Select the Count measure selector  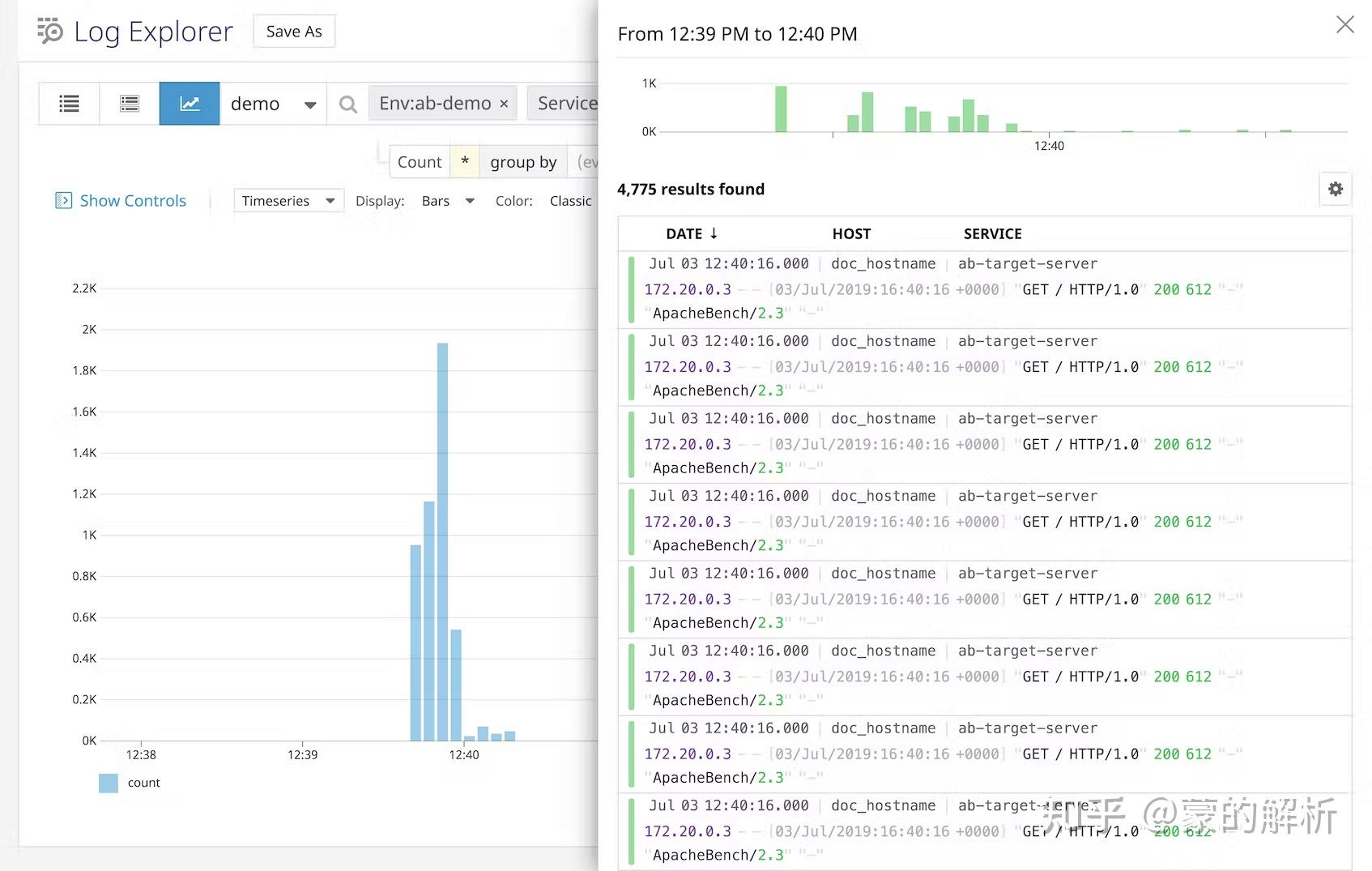420,162
